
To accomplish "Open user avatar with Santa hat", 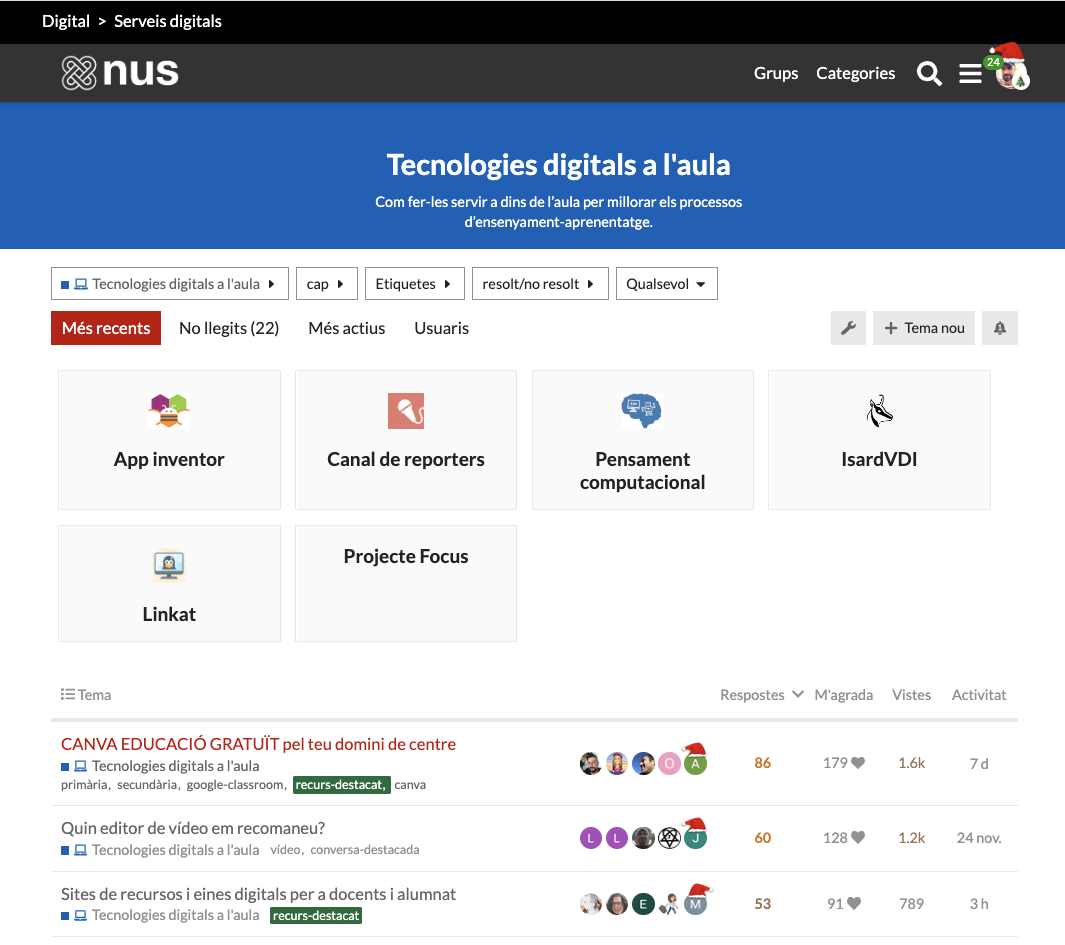I will (1012, 72).
